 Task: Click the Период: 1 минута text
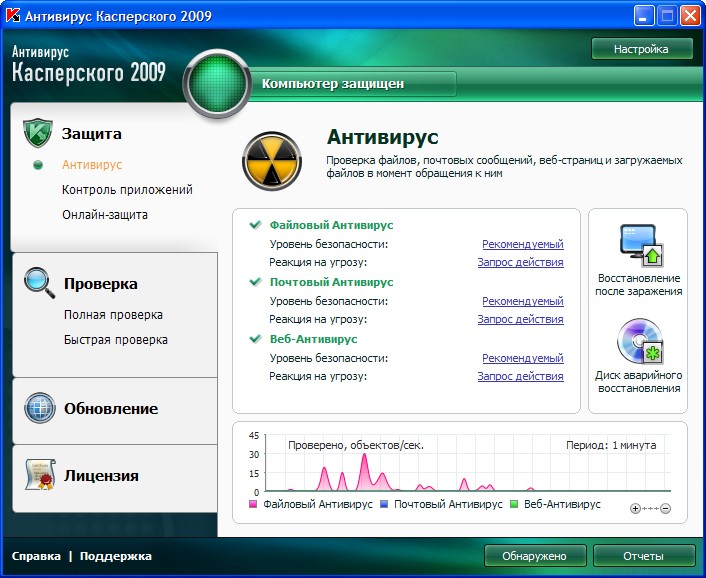(611, 445)
